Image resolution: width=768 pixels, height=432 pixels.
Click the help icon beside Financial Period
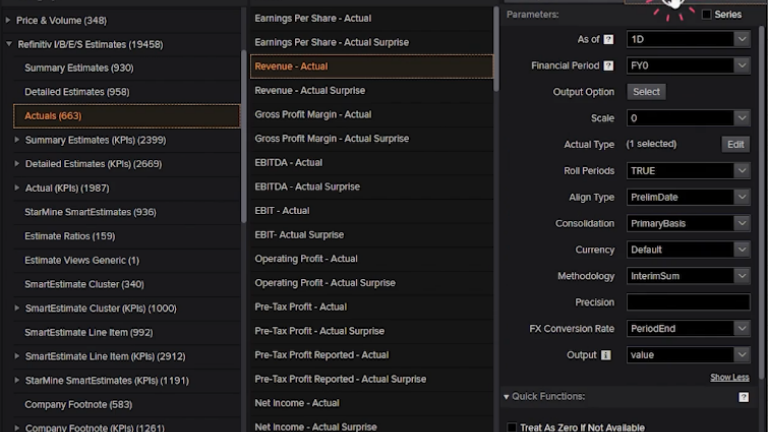point(609,66)
